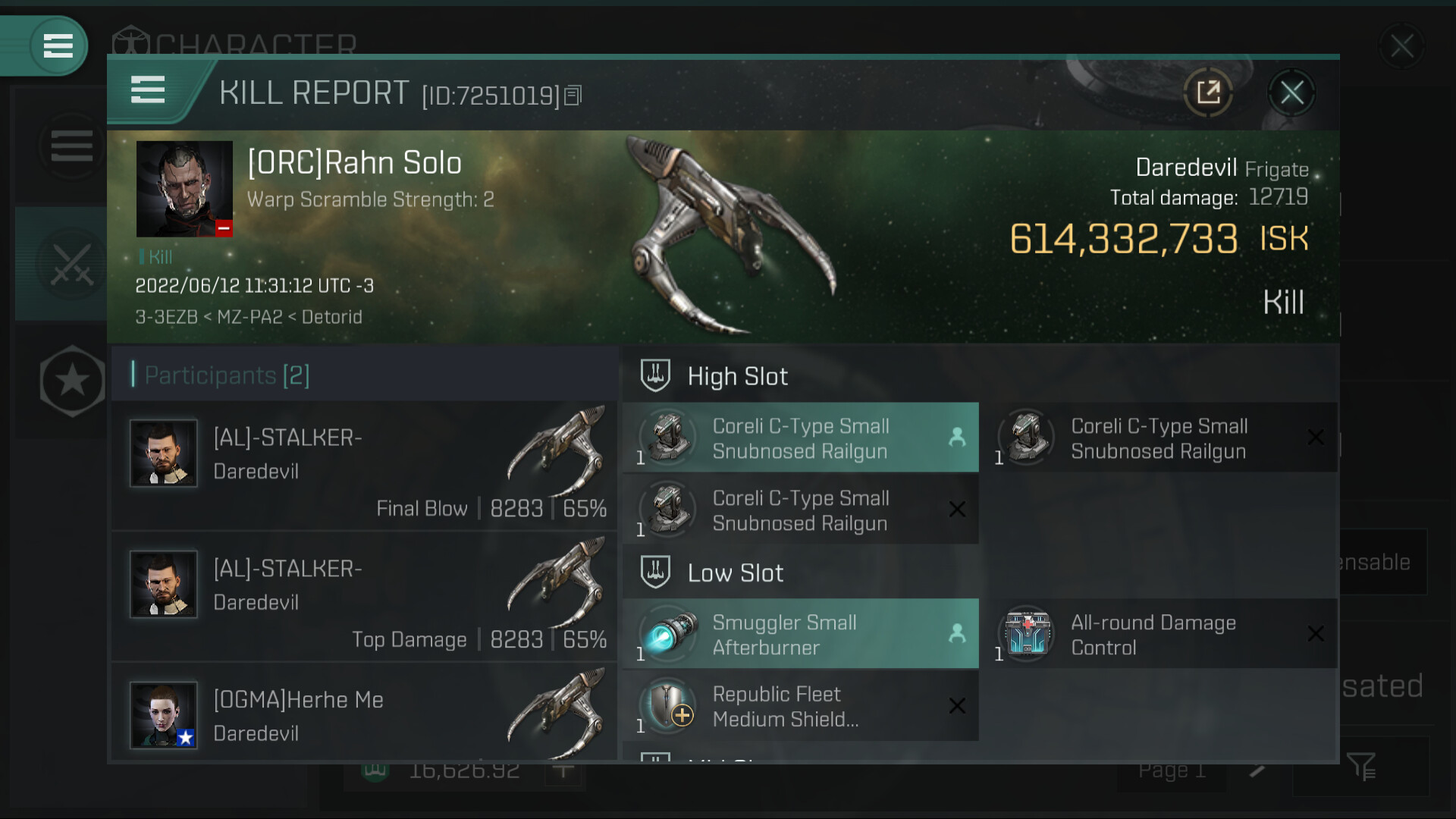Select the Participants [2] tab
1456x819 pixels.
227,375
